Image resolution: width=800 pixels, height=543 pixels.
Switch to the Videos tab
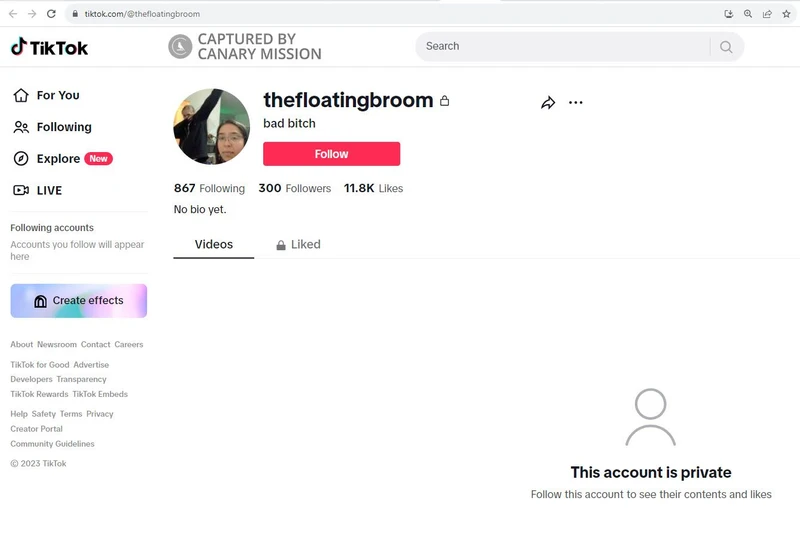tap(214, 244)
